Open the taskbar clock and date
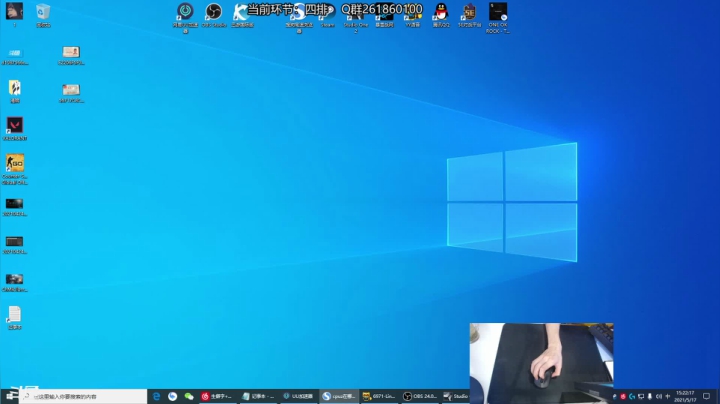 click(x=685, y=397)
